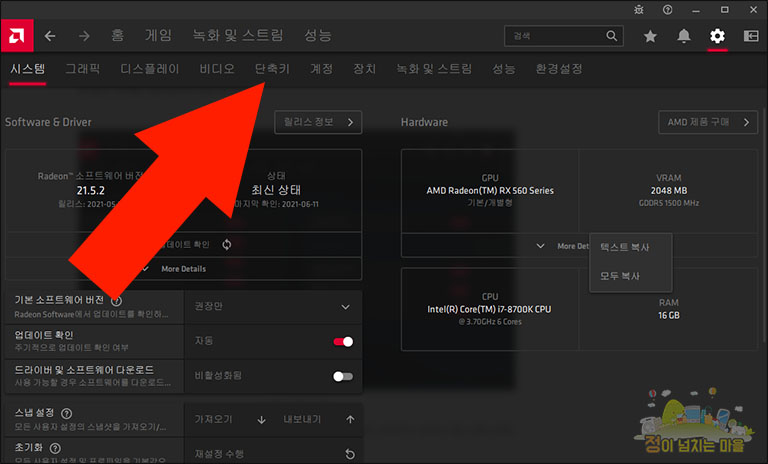Switch to settings 성능 tab
The width and height of the screenshot is (768, 464).
[504, 69]
